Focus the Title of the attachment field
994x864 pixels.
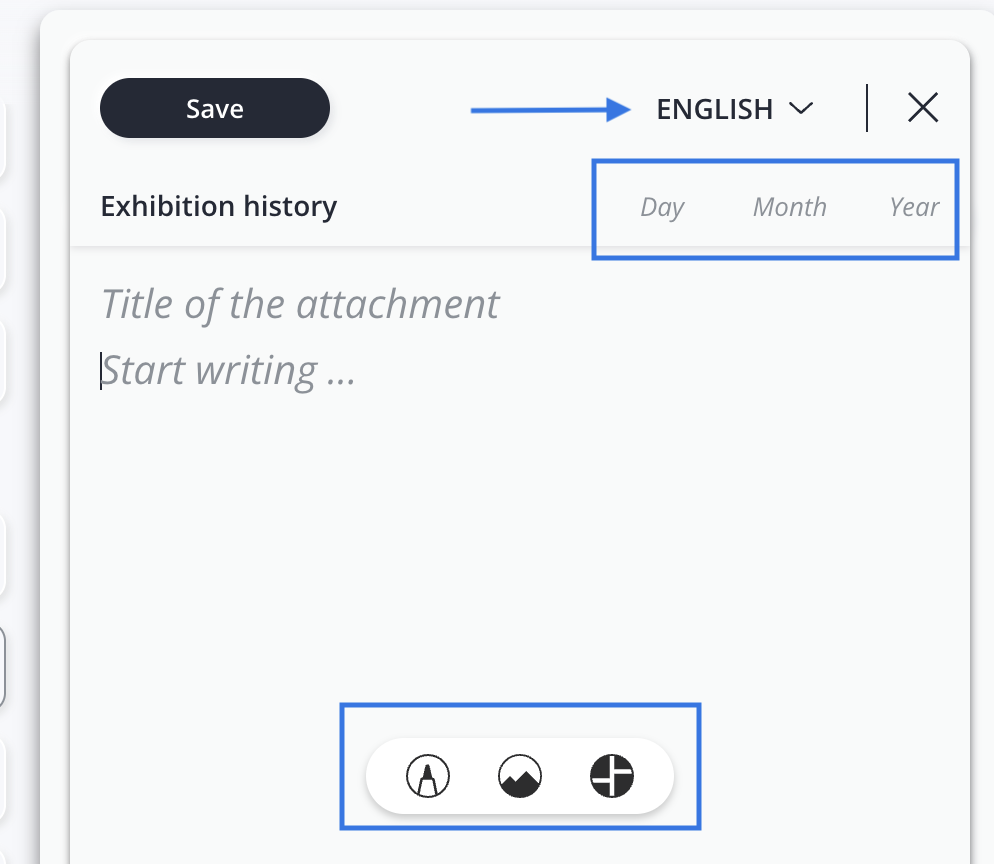[x=300, y=304]
